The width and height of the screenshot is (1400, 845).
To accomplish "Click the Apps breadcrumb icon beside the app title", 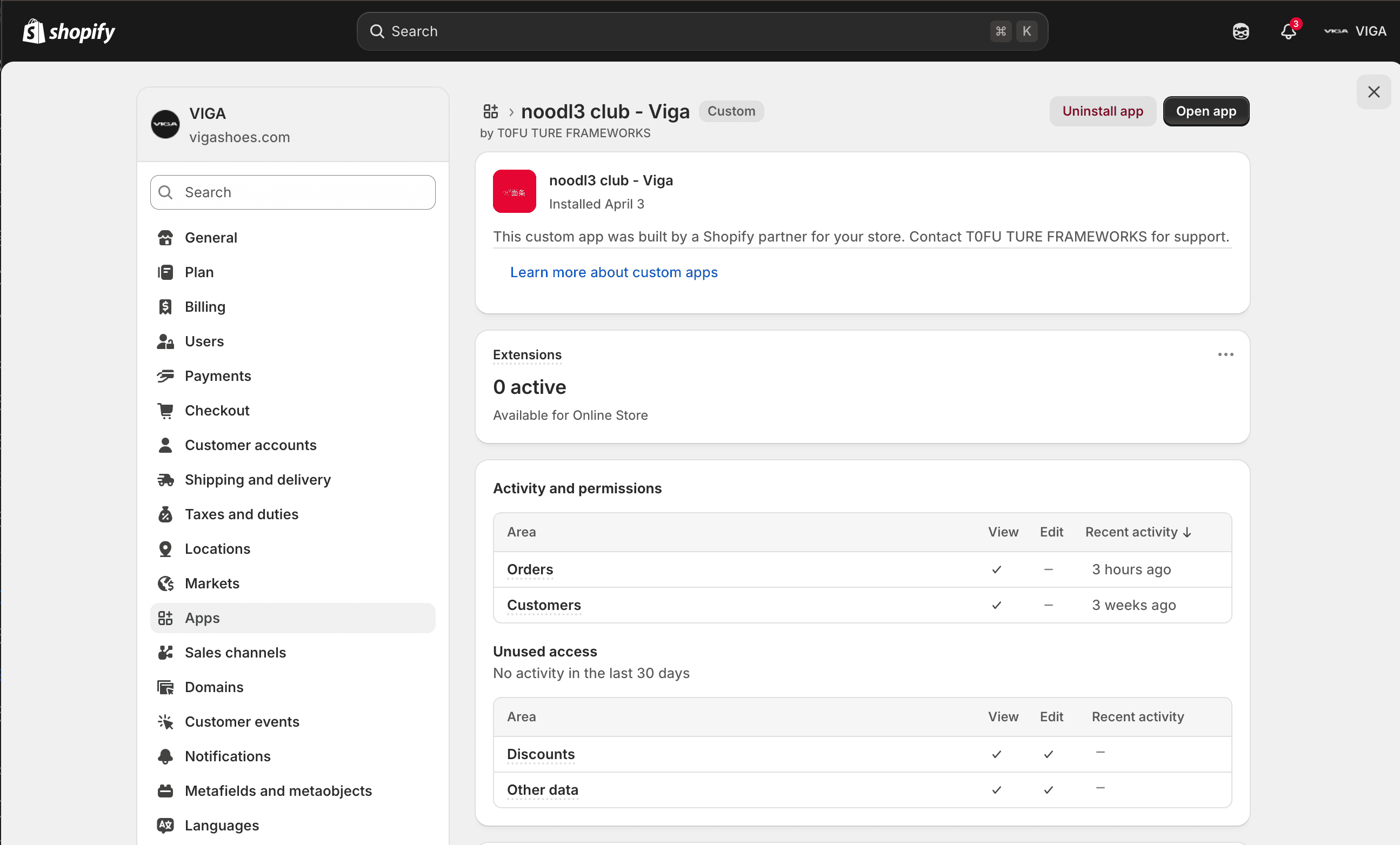I will pyautogui.click(x=490, y=111).
